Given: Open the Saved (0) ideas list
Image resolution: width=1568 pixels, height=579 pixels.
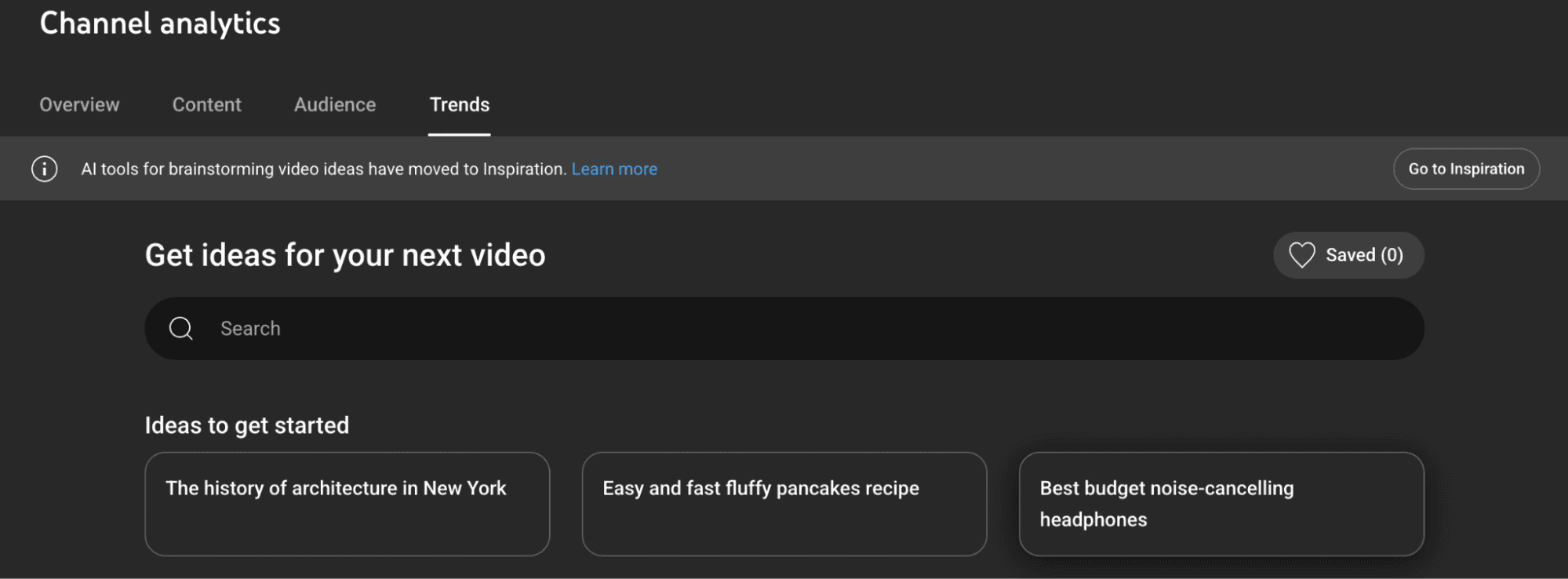Looking at the screenshot, I should click(x=1348, y=255).
